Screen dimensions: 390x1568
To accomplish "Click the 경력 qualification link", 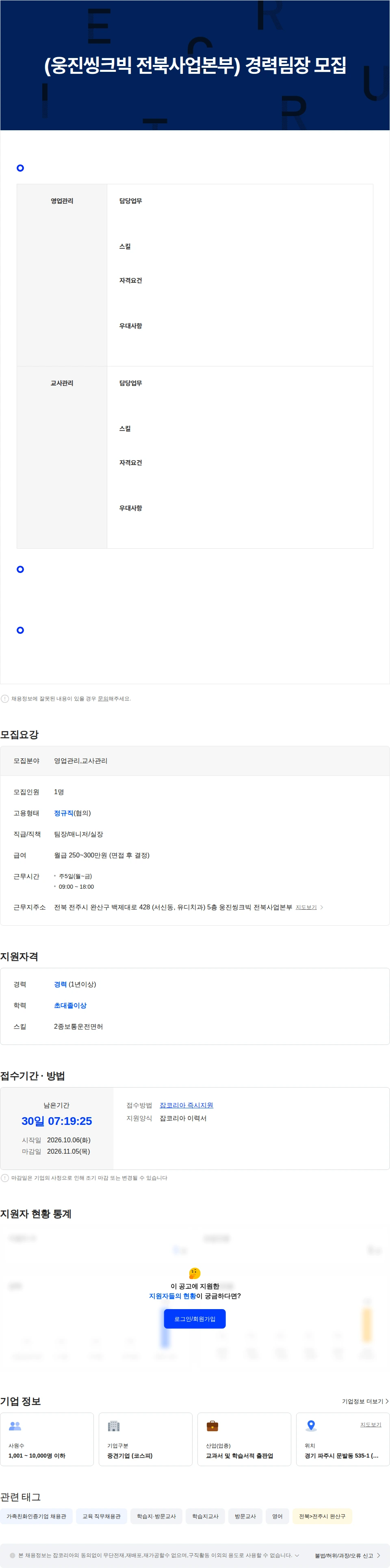I will pos(60,984).
